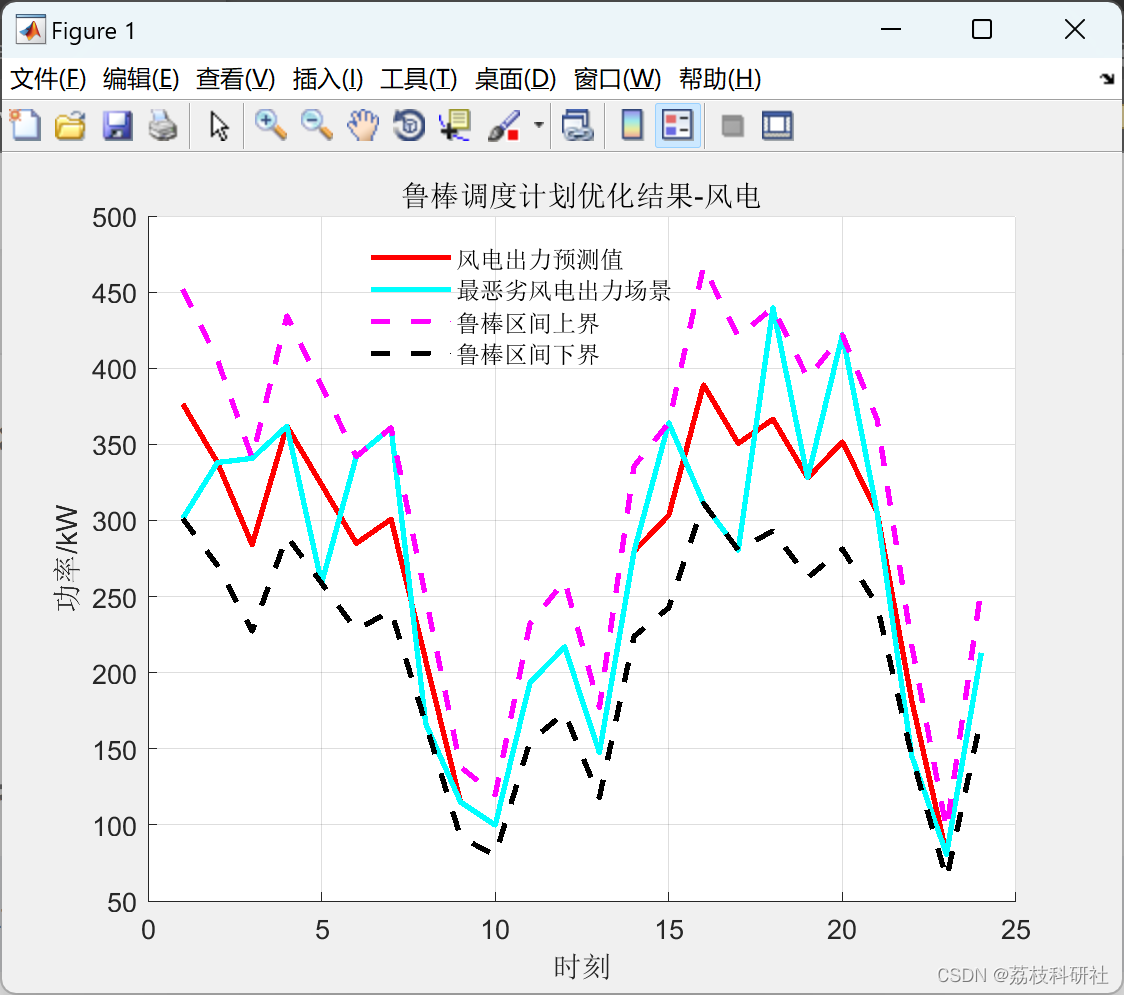Activate the Pan hand tool
Image resolution: width=1124 pixels, height=995 pixels.
click(x=362, y=125)
